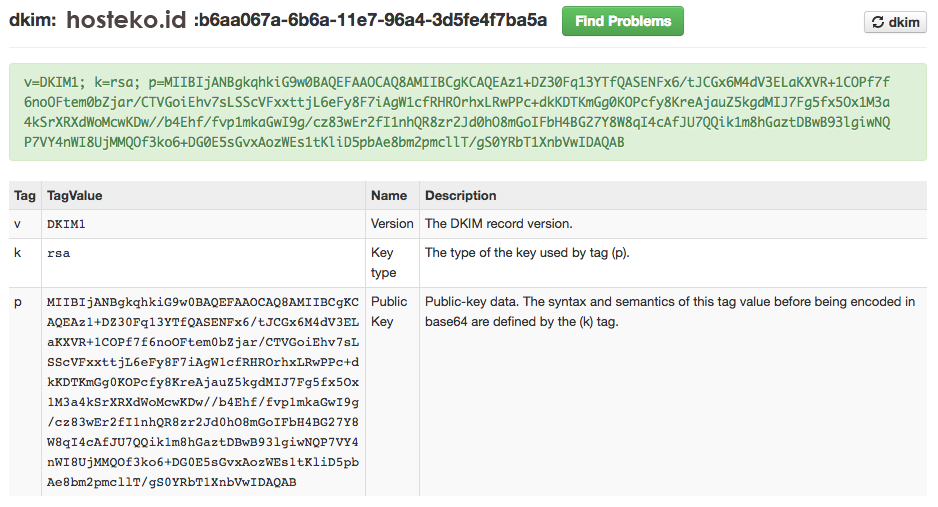
Task: Click the Version name cell
Action: (392, 224)
